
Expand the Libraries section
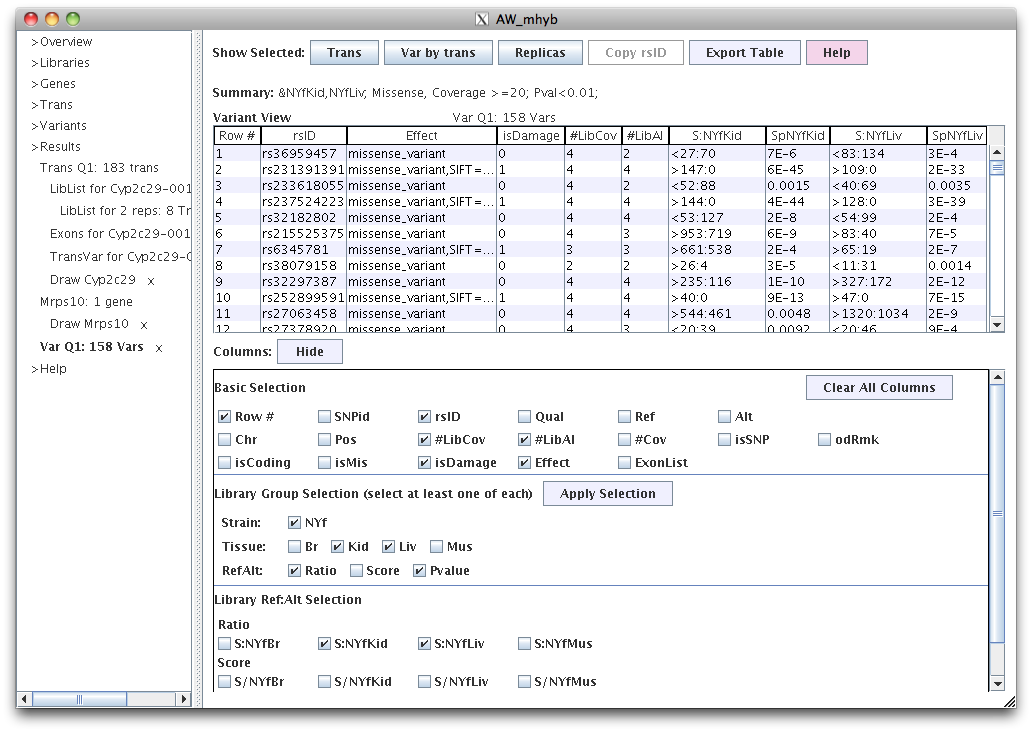[x=60, y=63]
